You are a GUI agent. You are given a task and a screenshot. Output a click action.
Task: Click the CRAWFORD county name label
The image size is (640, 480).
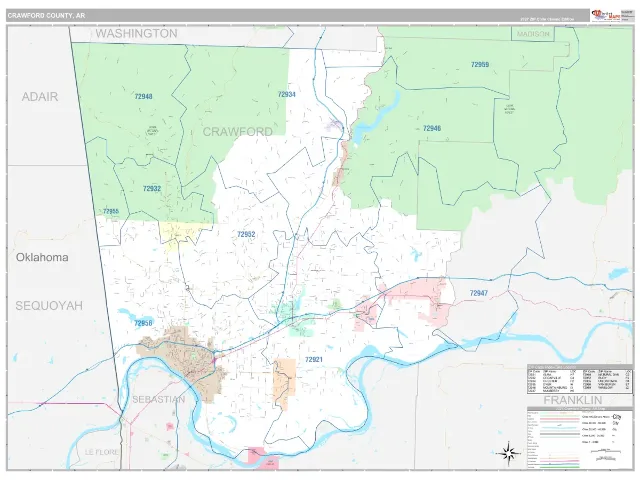click(x=238, y=132)
